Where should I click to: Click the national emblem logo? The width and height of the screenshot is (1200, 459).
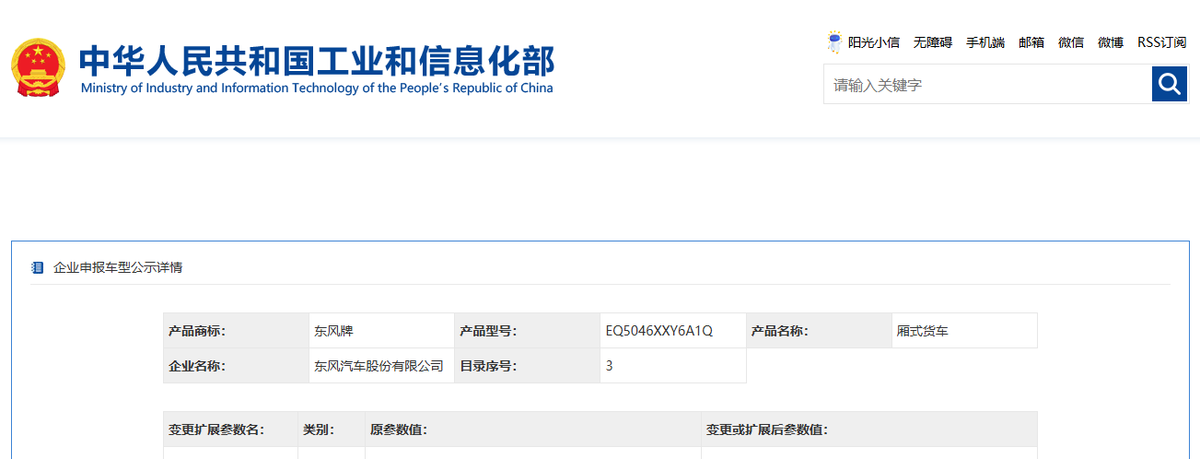38,68
